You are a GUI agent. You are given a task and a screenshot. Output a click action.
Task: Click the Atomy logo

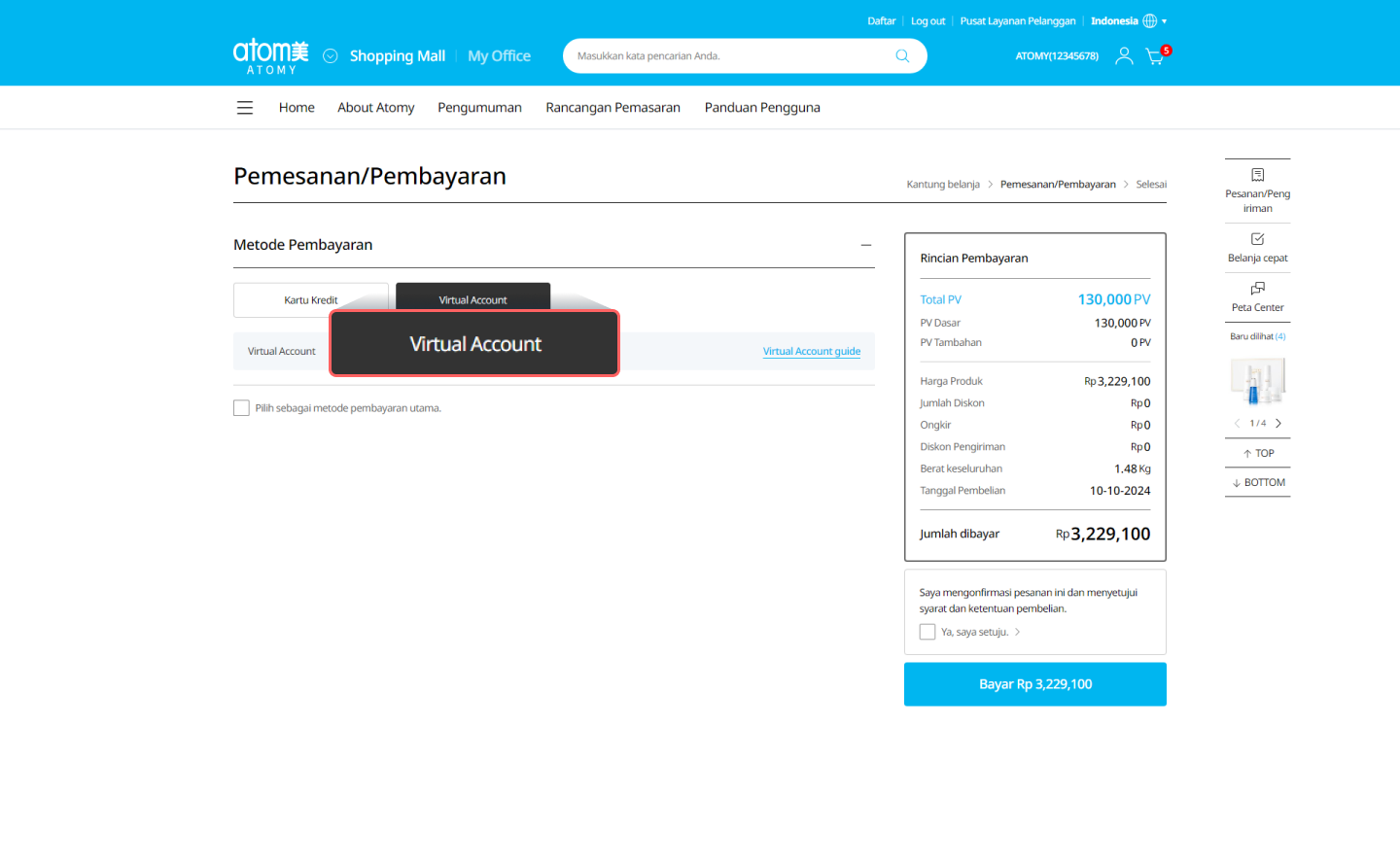coord(270,56)
